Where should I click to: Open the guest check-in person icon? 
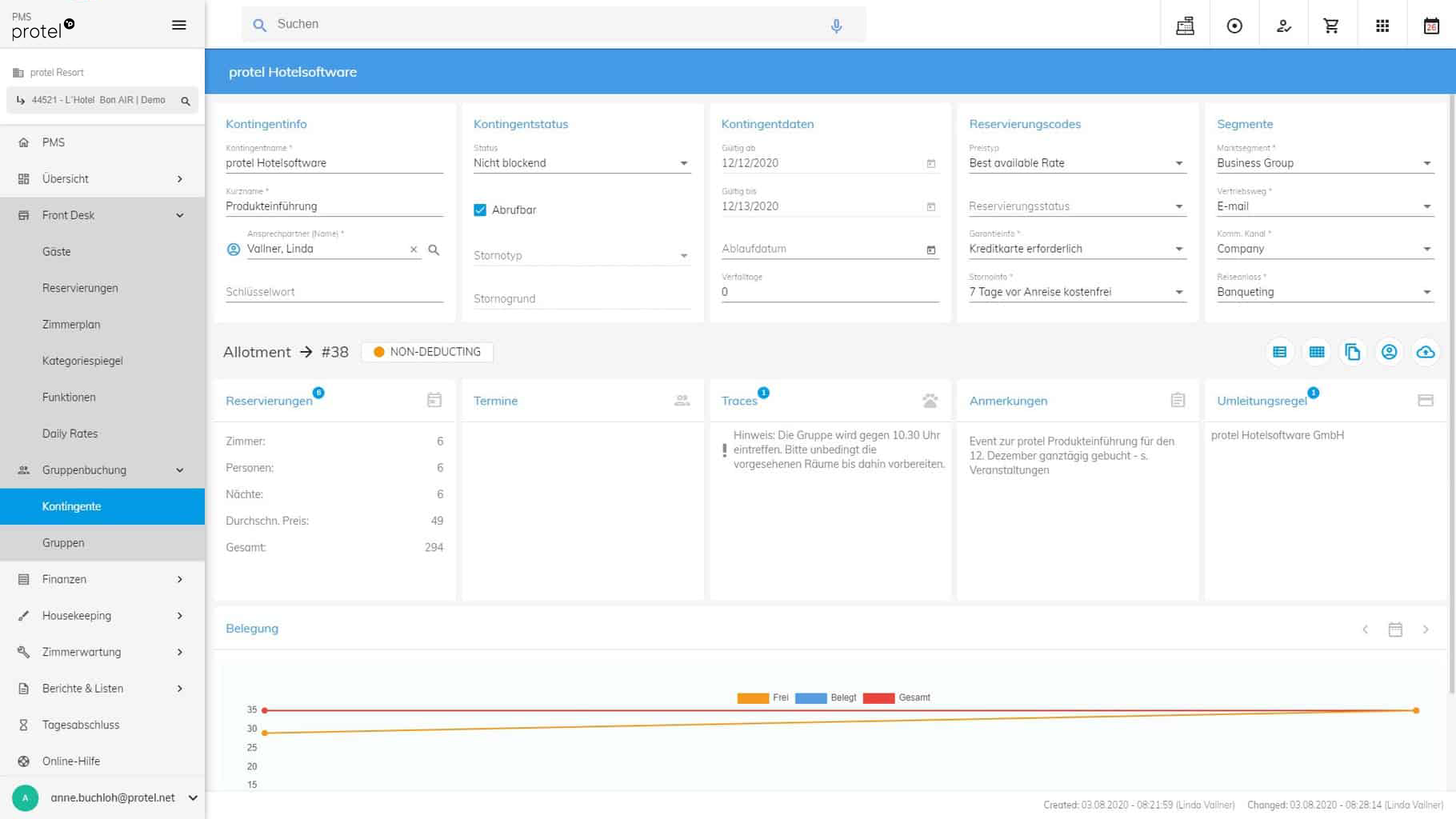1284,26
